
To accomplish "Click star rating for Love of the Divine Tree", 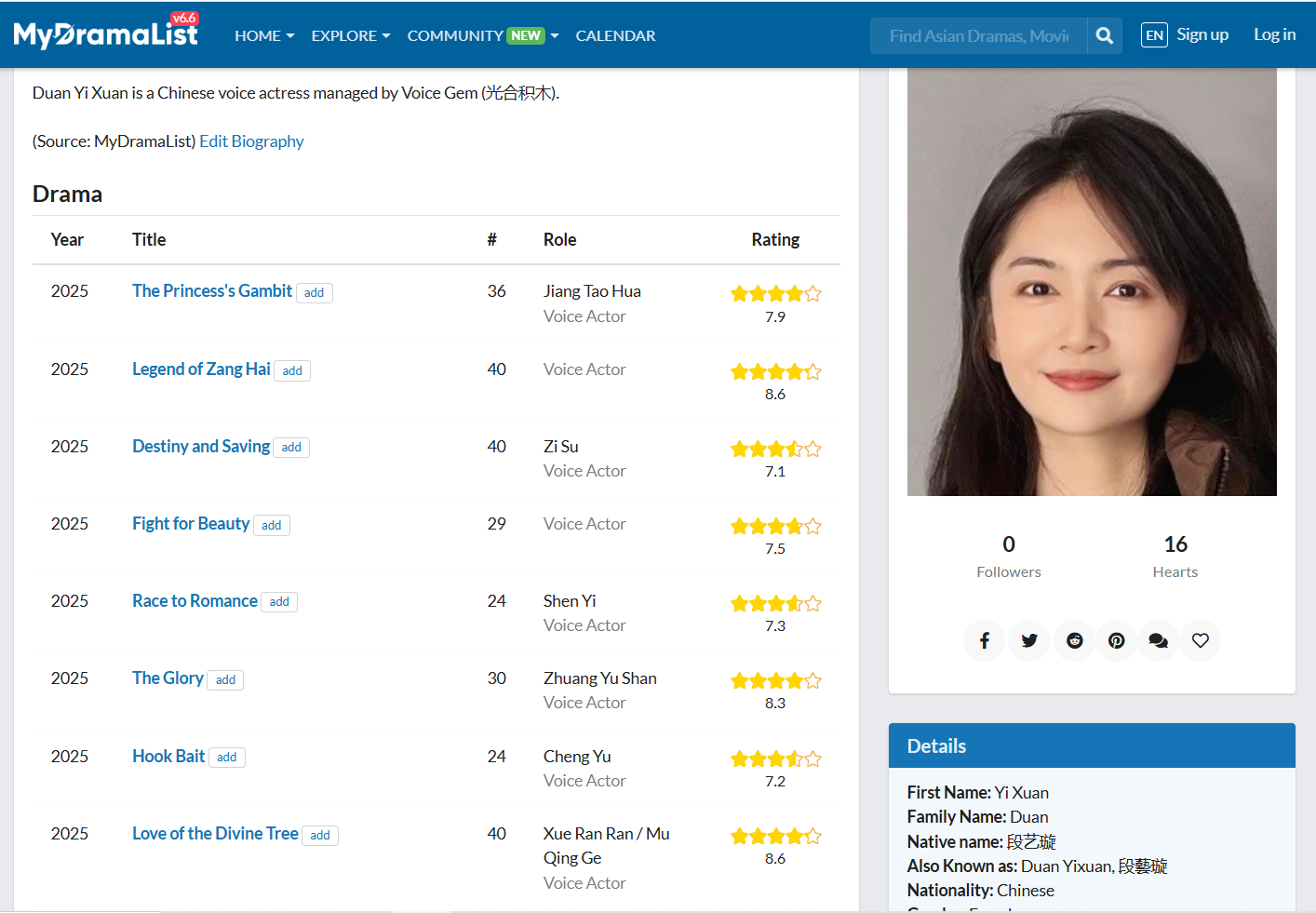I will point(775,837).
